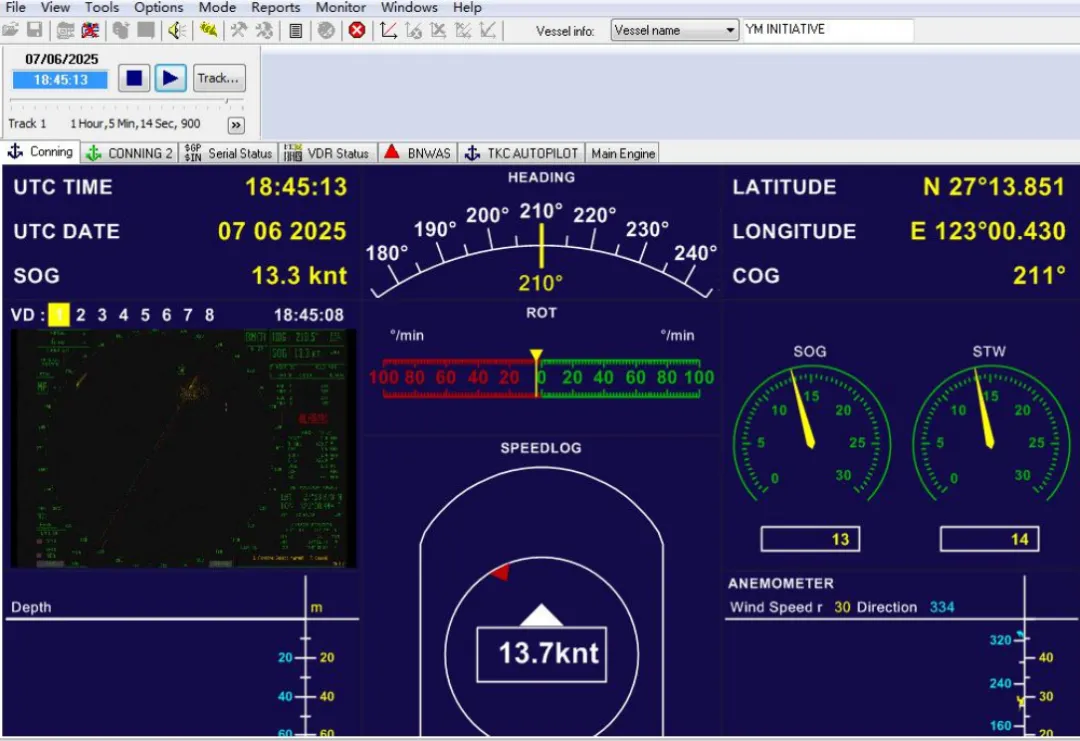
Task: Stop the track playback
Action: click(x=134, y=79)
